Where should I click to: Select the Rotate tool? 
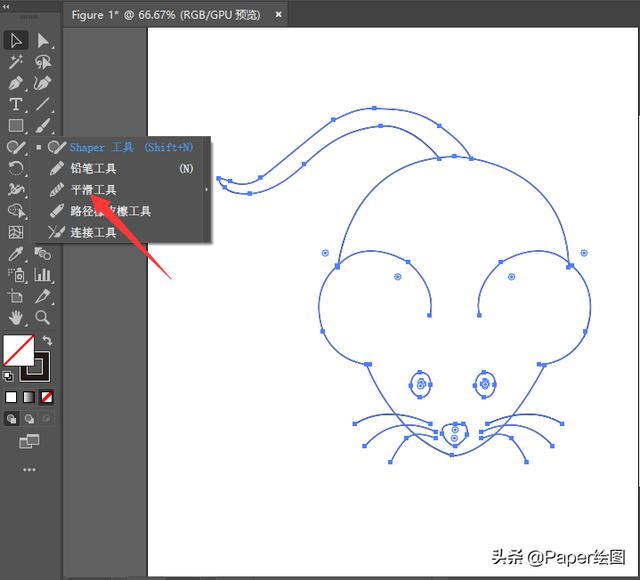pyautogui.click(x=16, y=168)
